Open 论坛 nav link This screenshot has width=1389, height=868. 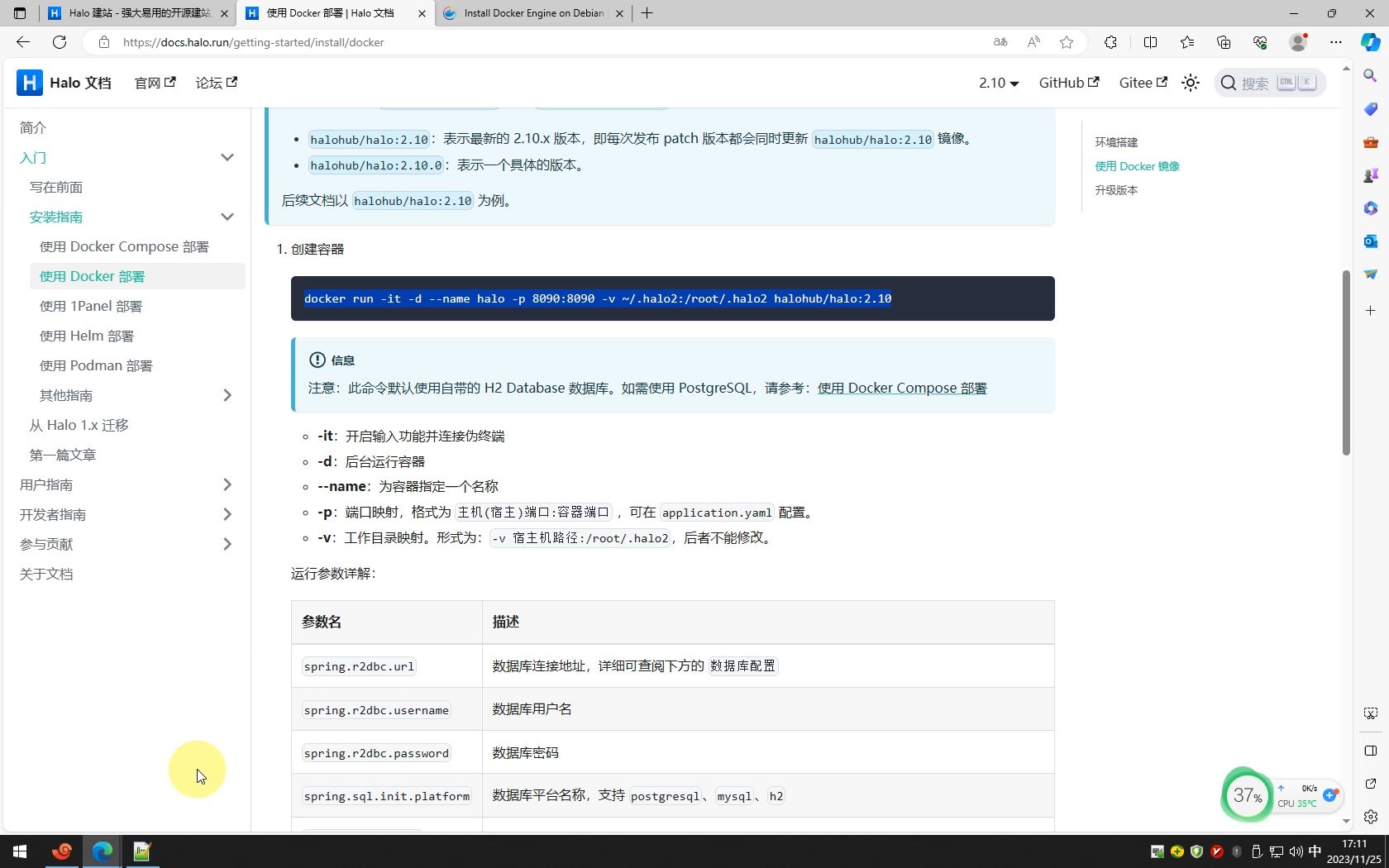click(x=216, y=83)
